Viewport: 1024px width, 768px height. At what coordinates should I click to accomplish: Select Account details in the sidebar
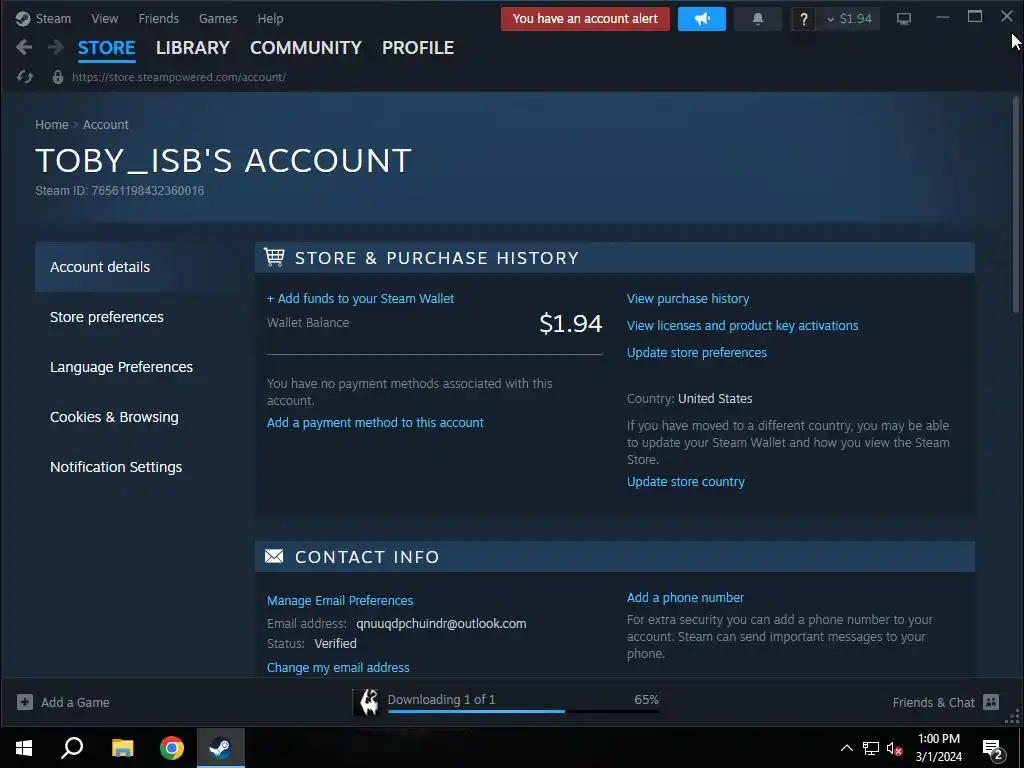135,266
